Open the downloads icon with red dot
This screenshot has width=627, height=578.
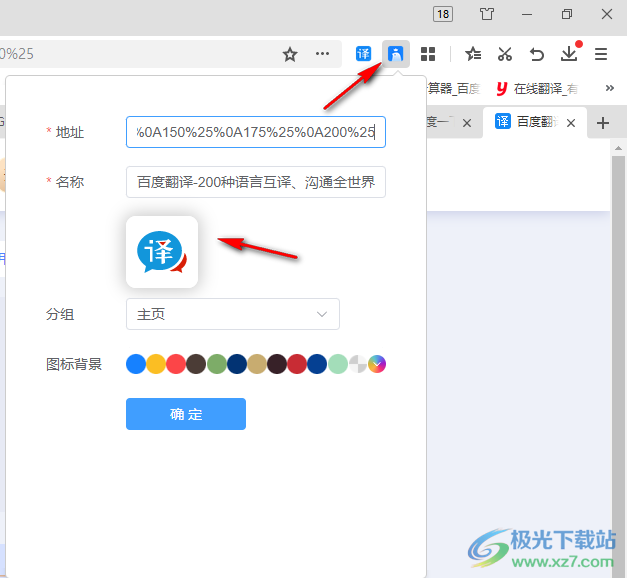click(569, 54)
